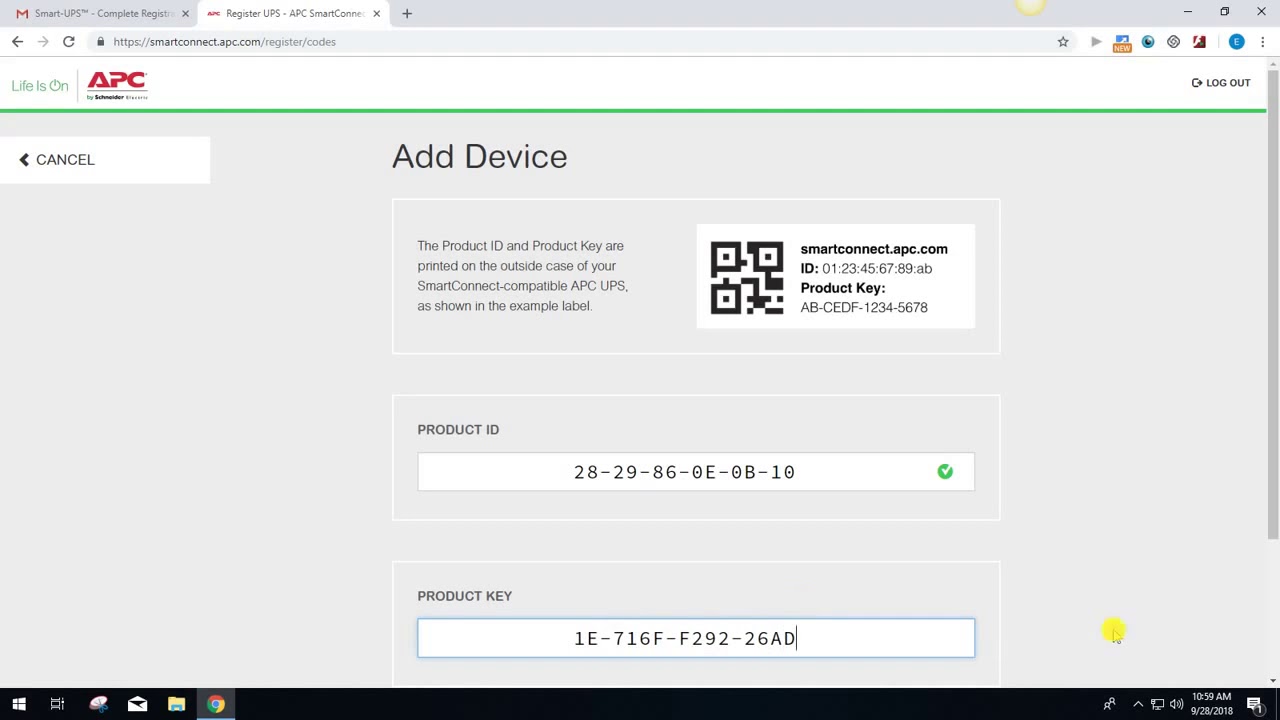The height and width of the screenshot is (720, 1280).
Task: Click the taskbar app beside Task View
Action: tap(98, 704)
